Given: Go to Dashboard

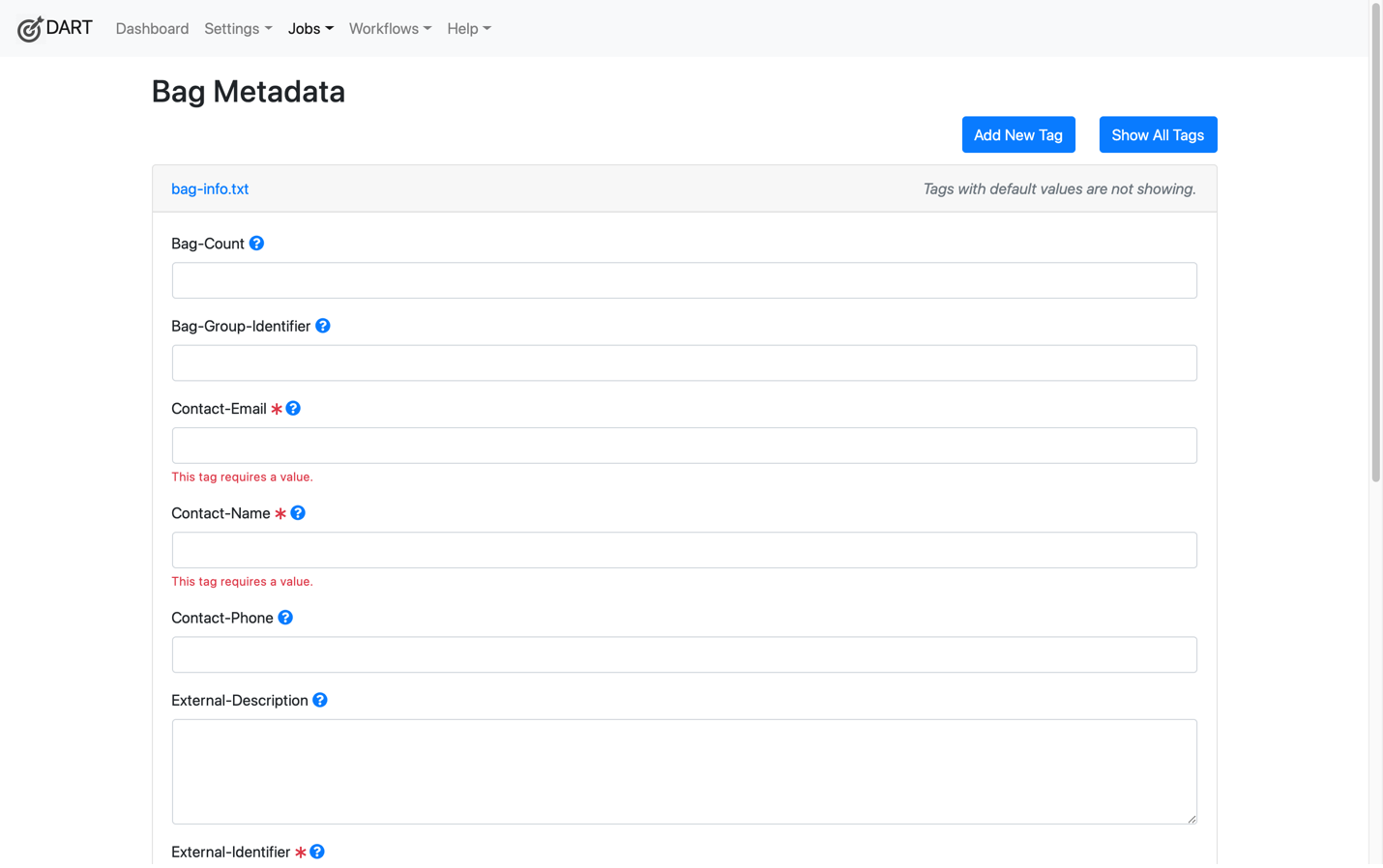Looking at the screenshot, I should click(152, 29).
